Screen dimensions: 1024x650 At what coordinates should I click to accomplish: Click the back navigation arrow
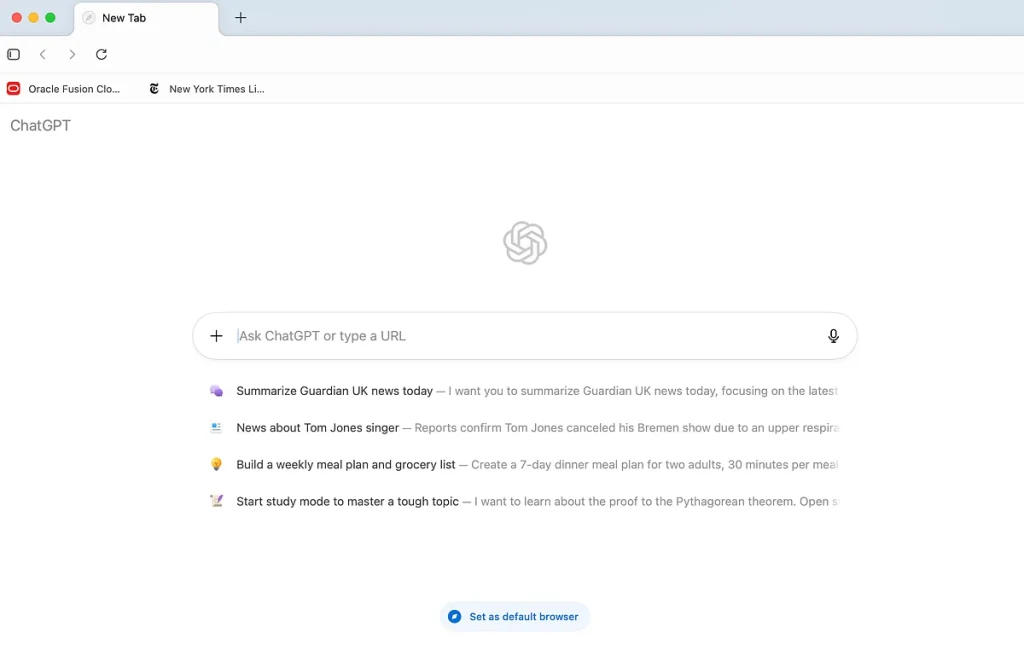[x=43, y=54]
